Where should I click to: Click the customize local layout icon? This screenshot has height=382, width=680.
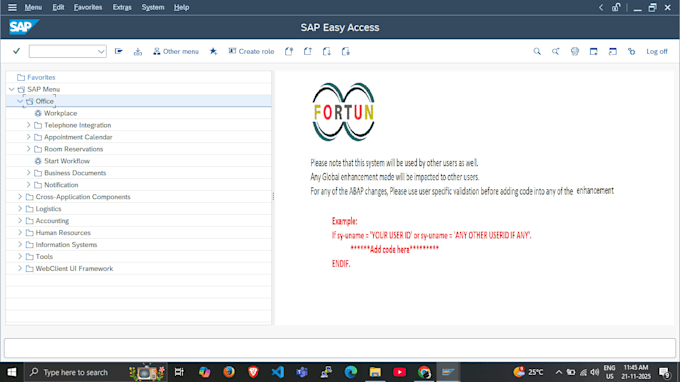coord(631,51)
